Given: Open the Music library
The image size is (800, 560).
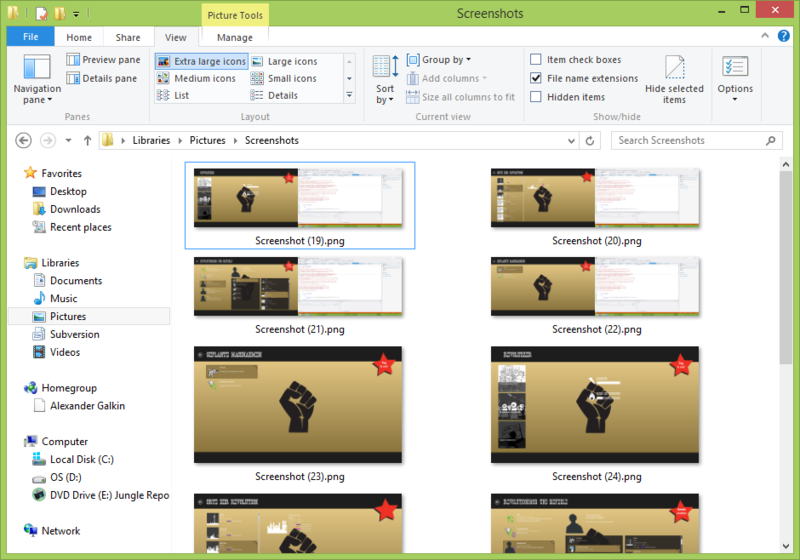Looking at the screenshot, I should [55, 298].
